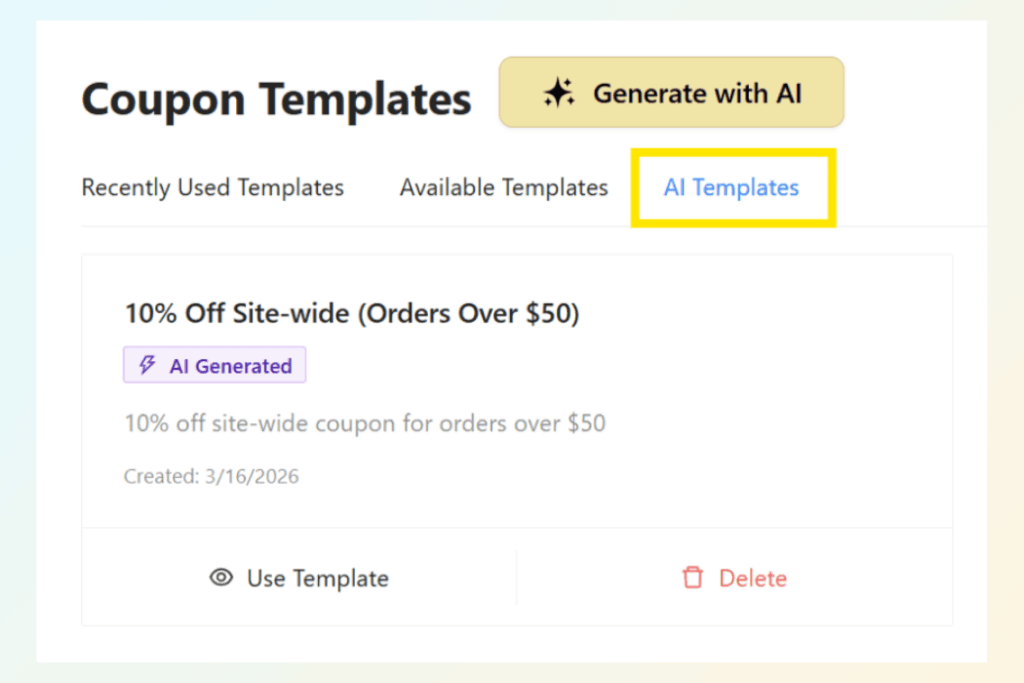Delete the 10% Off Site-wide template
1024x683 pixels.
coord(733,578)
